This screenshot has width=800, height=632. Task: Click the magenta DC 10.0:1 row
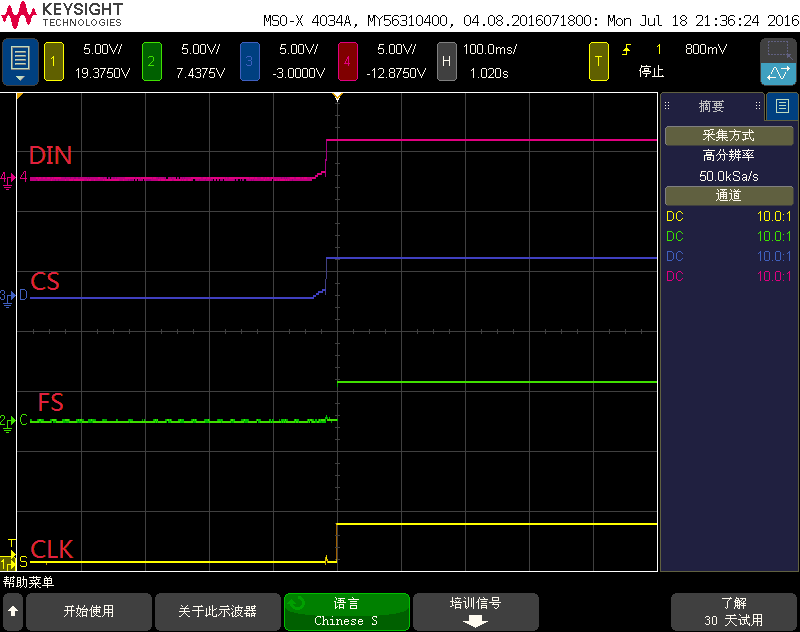click(729, 276)
